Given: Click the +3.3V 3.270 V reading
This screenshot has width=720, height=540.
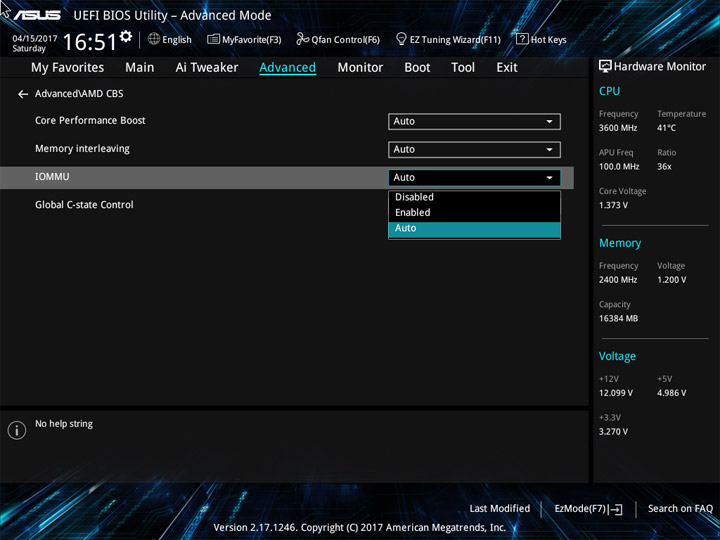Looking at the screenshot, I should coord(613,432).
